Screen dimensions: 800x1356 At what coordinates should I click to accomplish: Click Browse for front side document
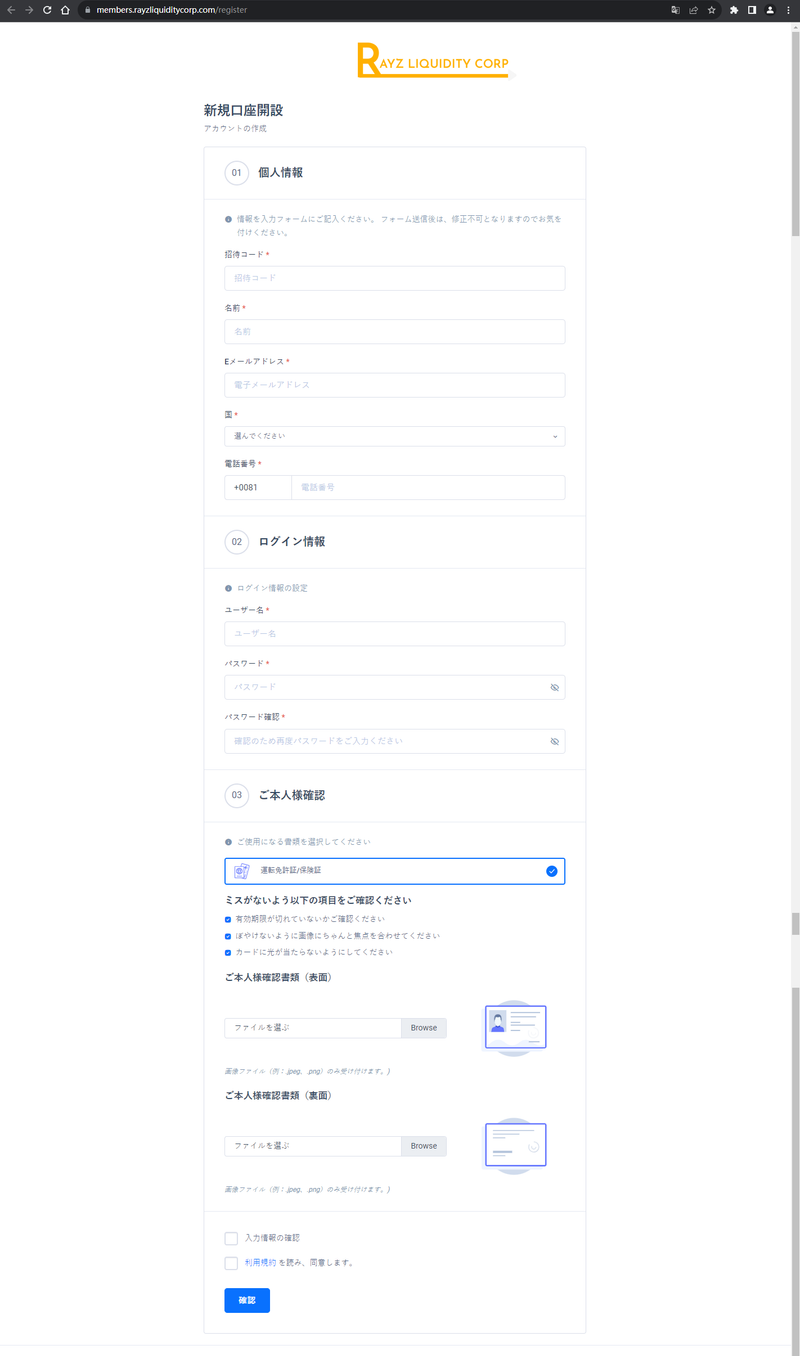pos(424,1028)
